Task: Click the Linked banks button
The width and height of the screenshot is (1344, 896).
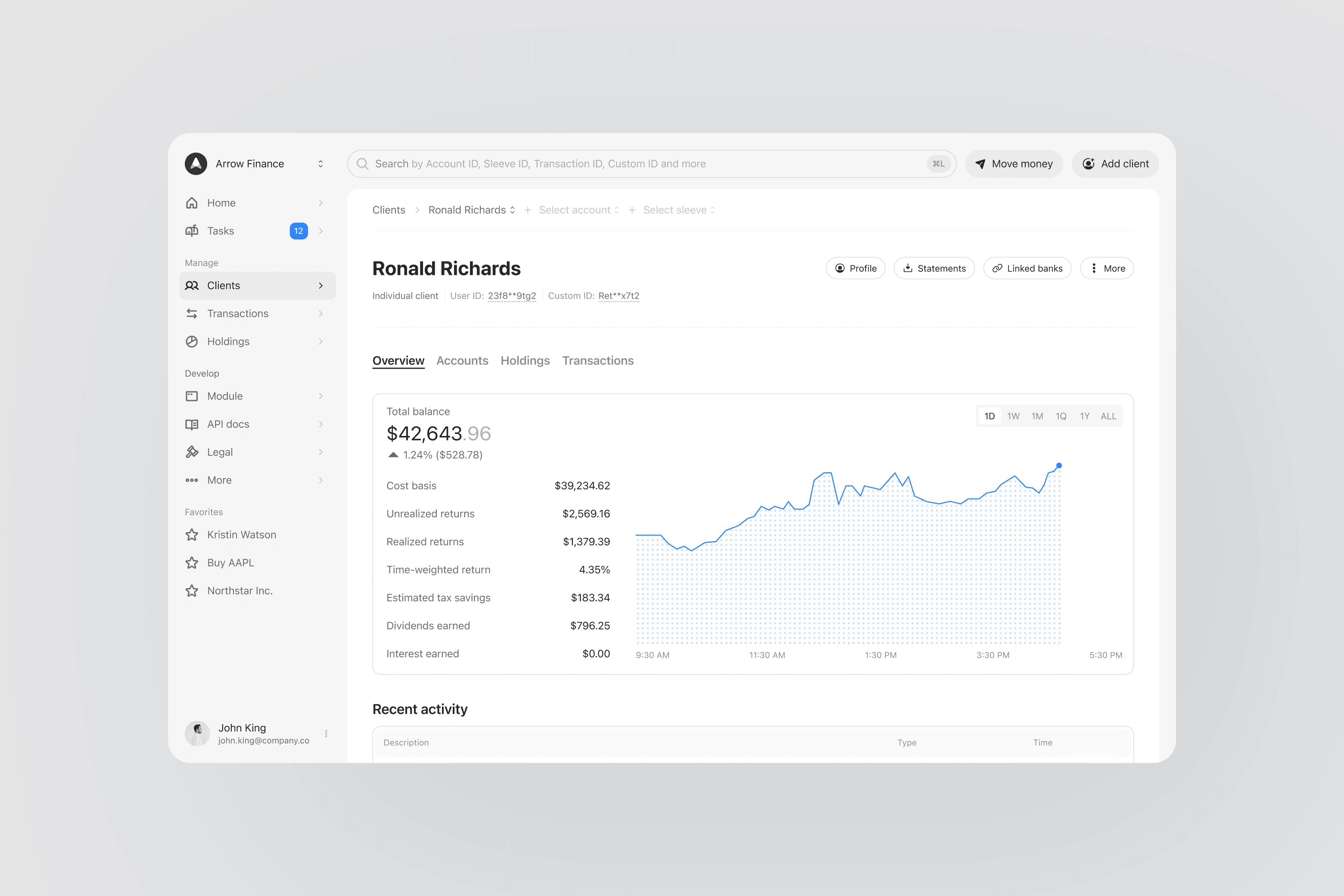Action: [x=1027, y=268]
